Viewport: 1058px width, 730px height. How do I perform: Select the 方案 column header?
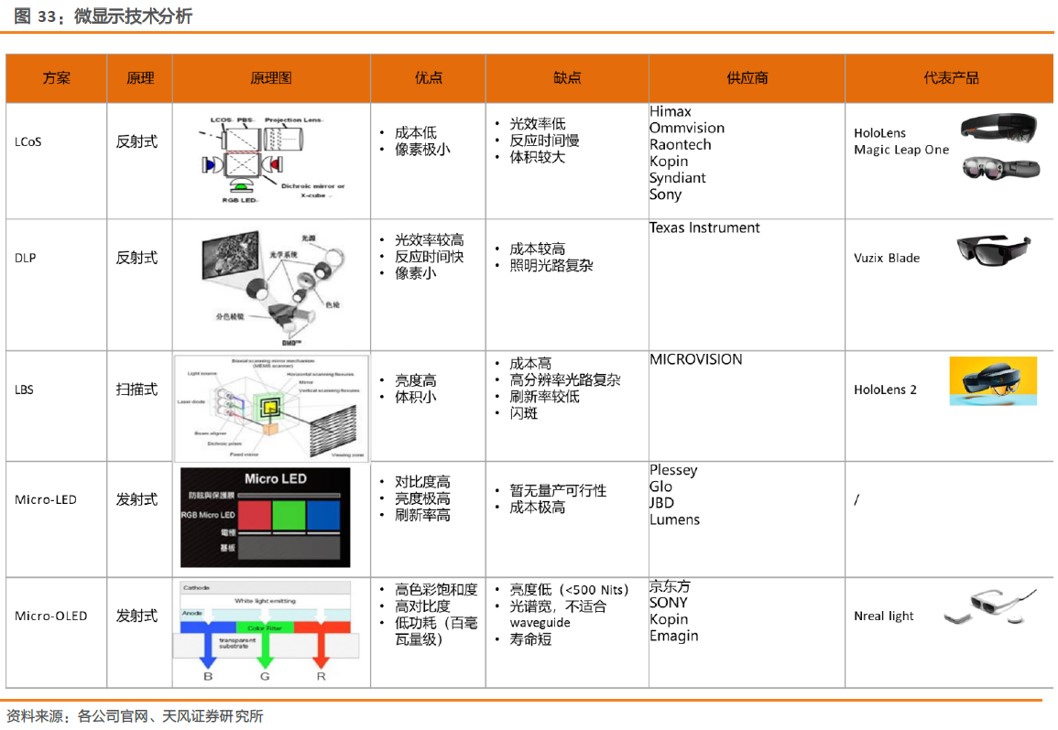[56, 78]
